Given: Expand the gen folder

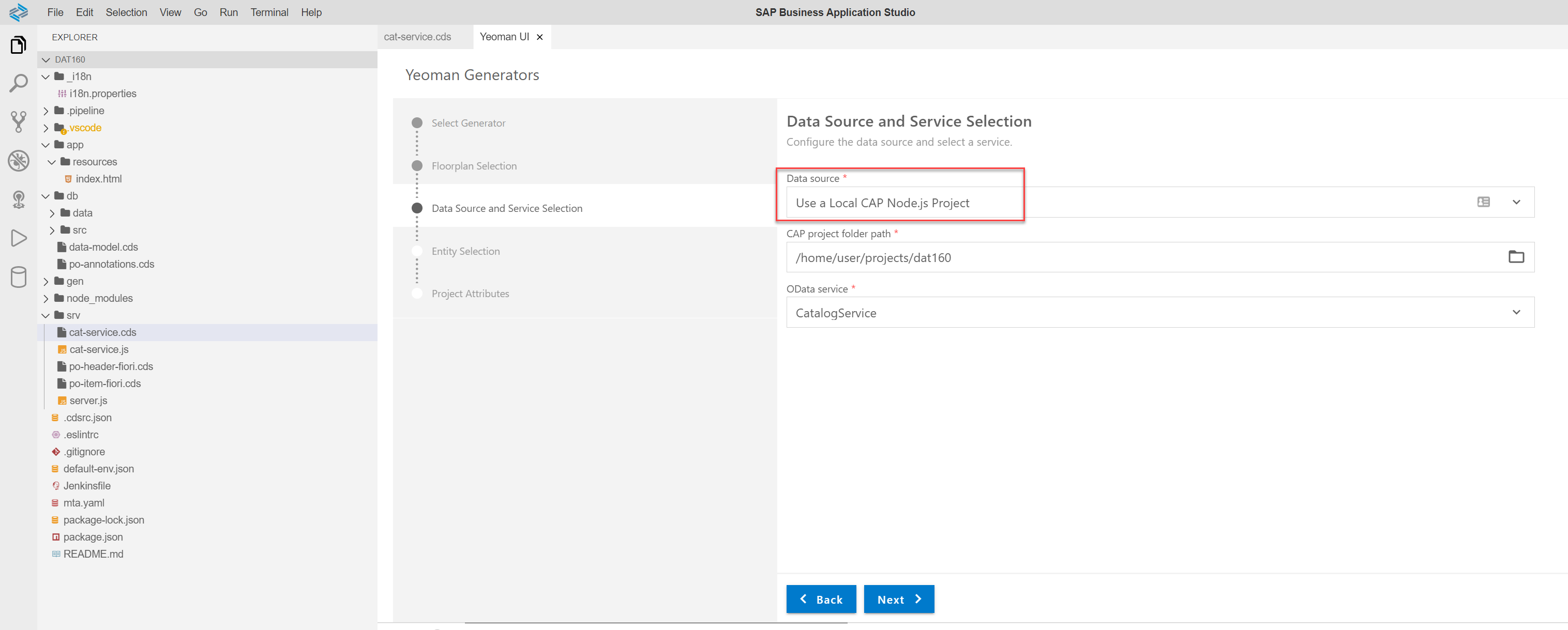Looking at the screenshot, I should (x=46, y=281).
